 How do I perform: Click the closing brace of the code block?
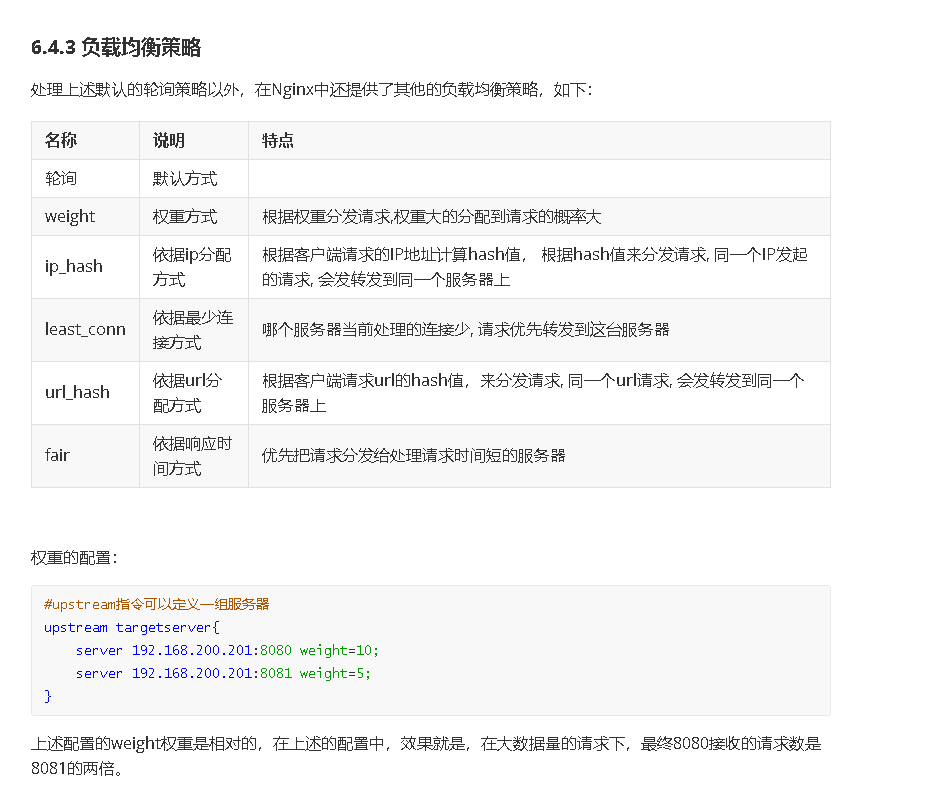48,696
